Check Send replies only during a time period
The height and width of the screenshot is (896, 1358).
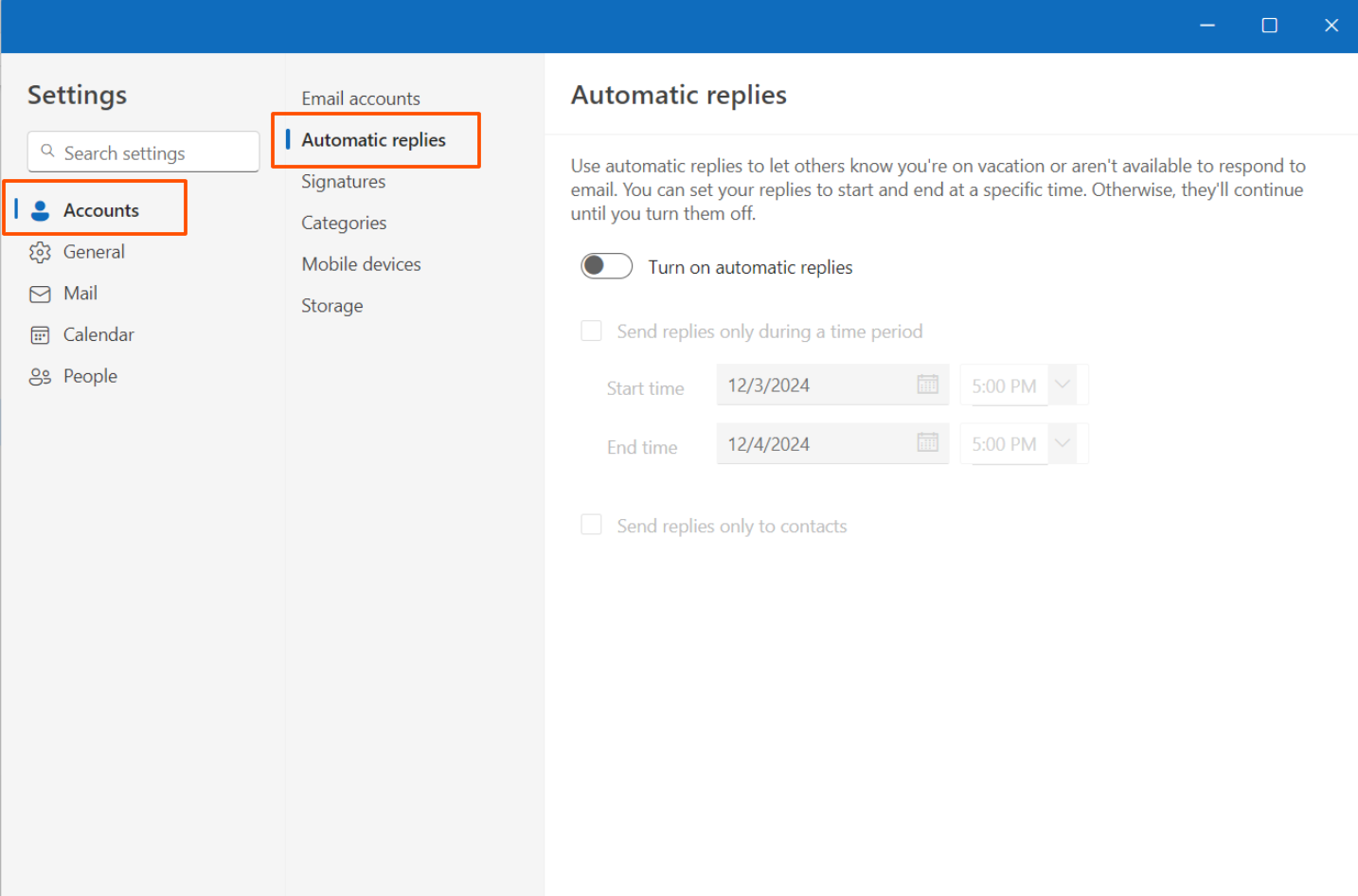coord(592,331)
